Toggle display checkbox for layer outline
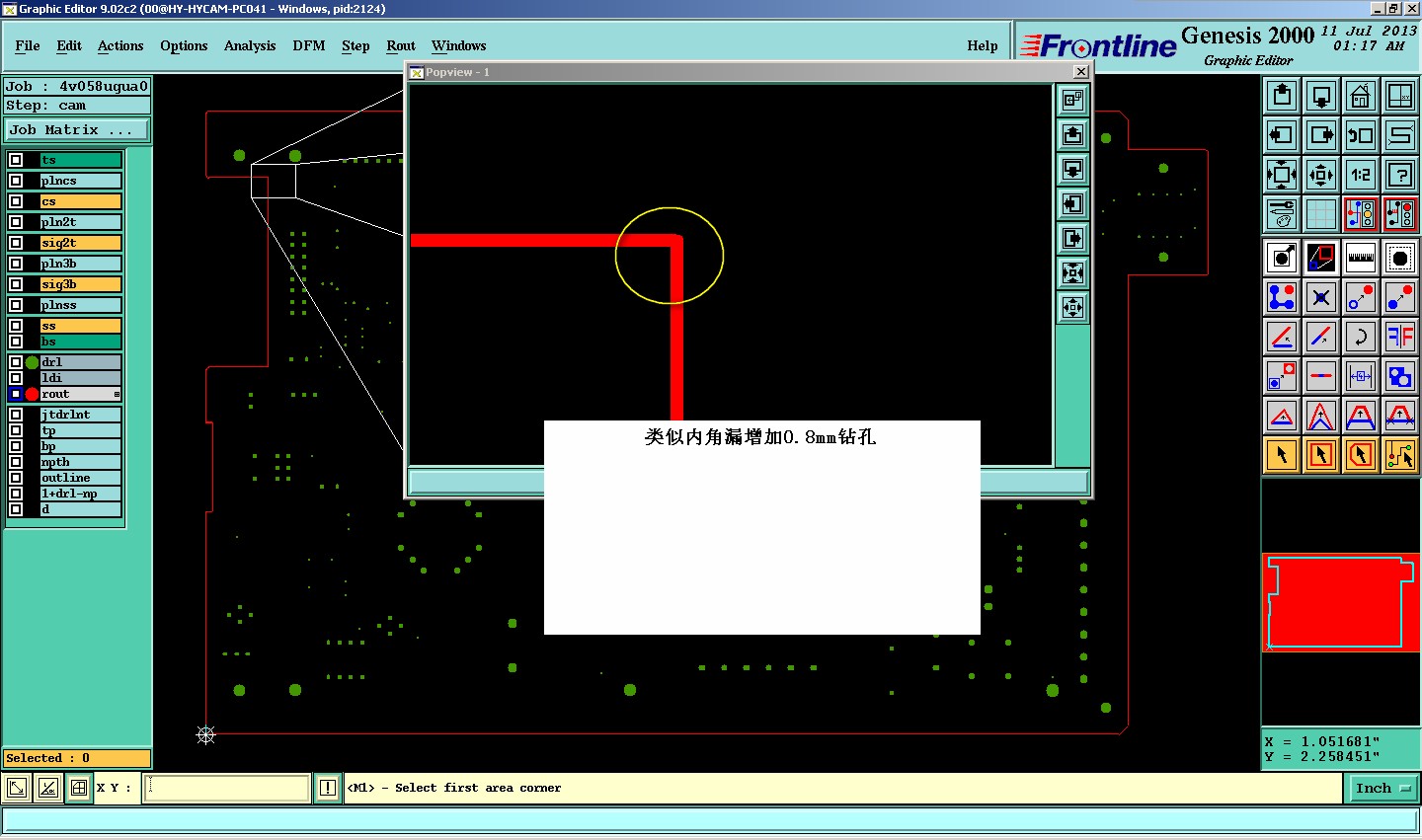Image resolution: width=1422 pixels, height=840 pixels. click(16, 478)
